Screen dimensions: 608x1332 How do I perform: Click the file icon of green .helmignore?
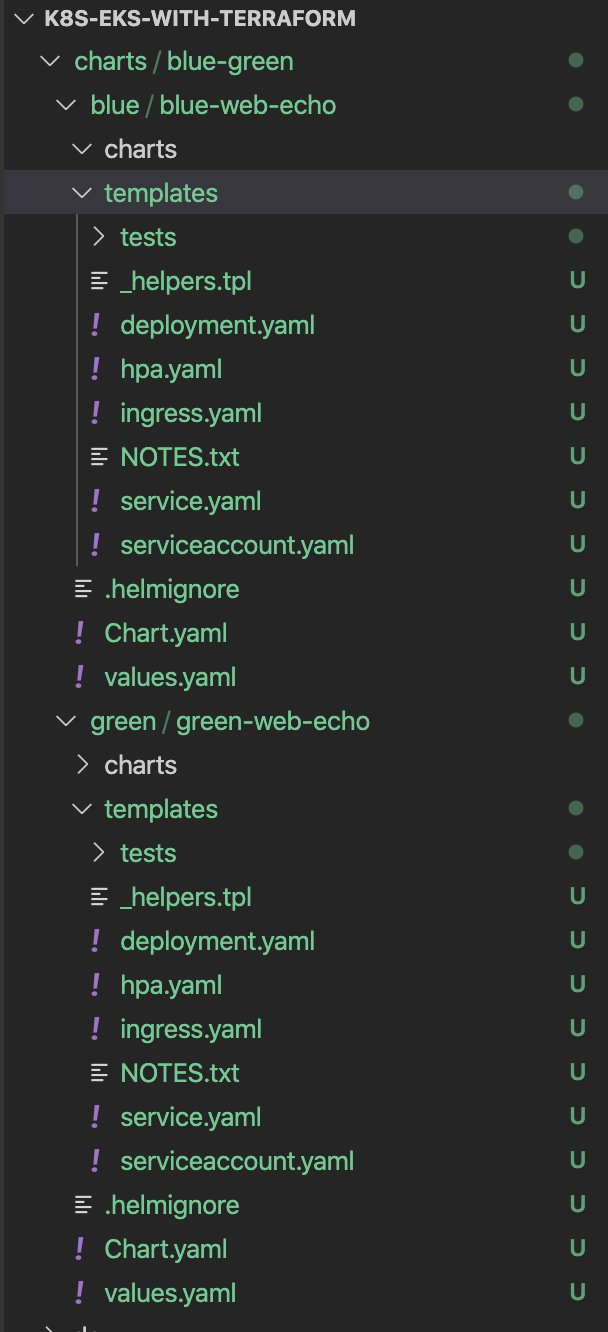tap(83, 1205)
